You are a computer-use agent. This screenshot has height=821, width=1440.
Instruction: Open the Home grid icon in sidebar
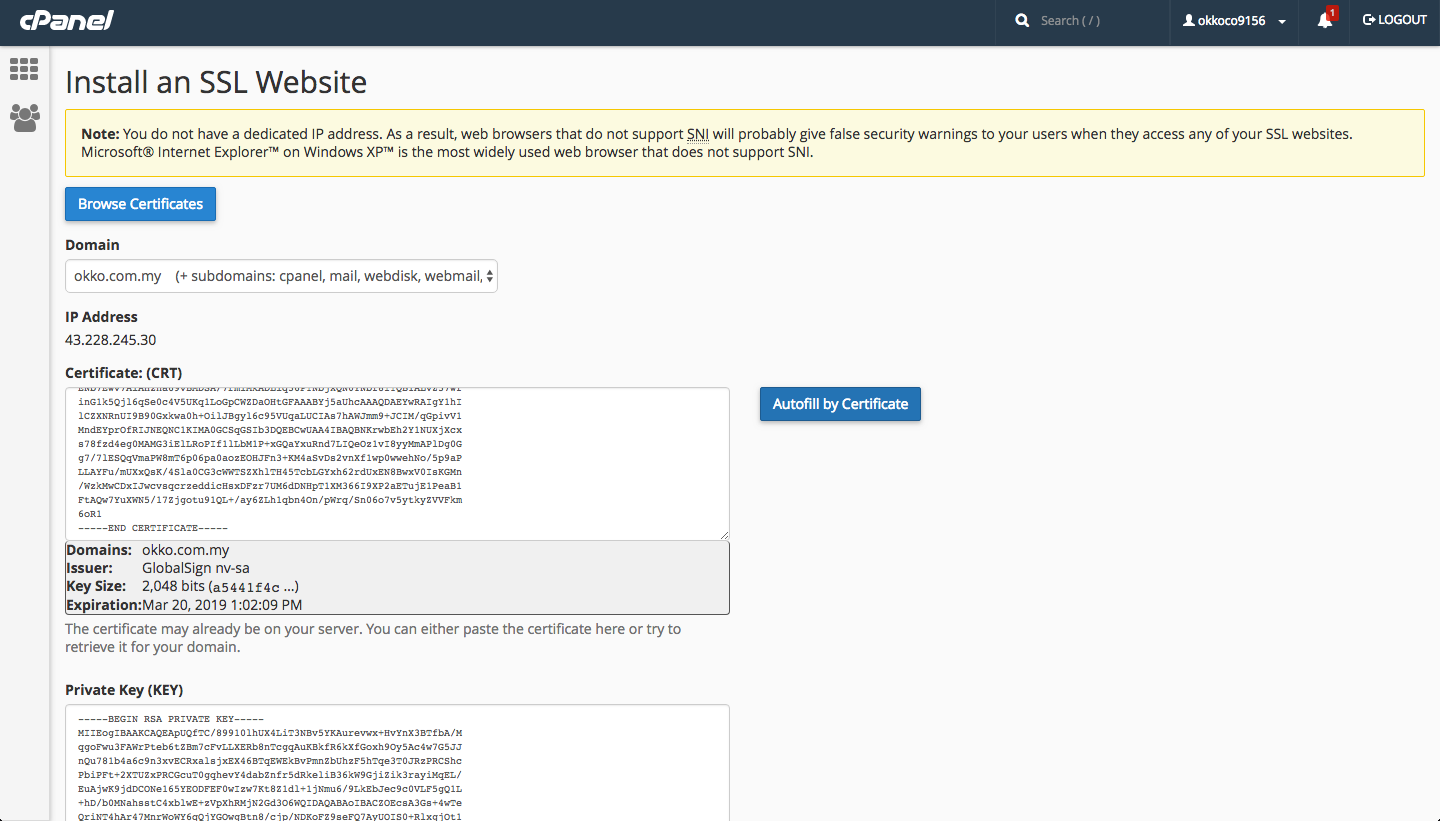[x=24, y=69]
